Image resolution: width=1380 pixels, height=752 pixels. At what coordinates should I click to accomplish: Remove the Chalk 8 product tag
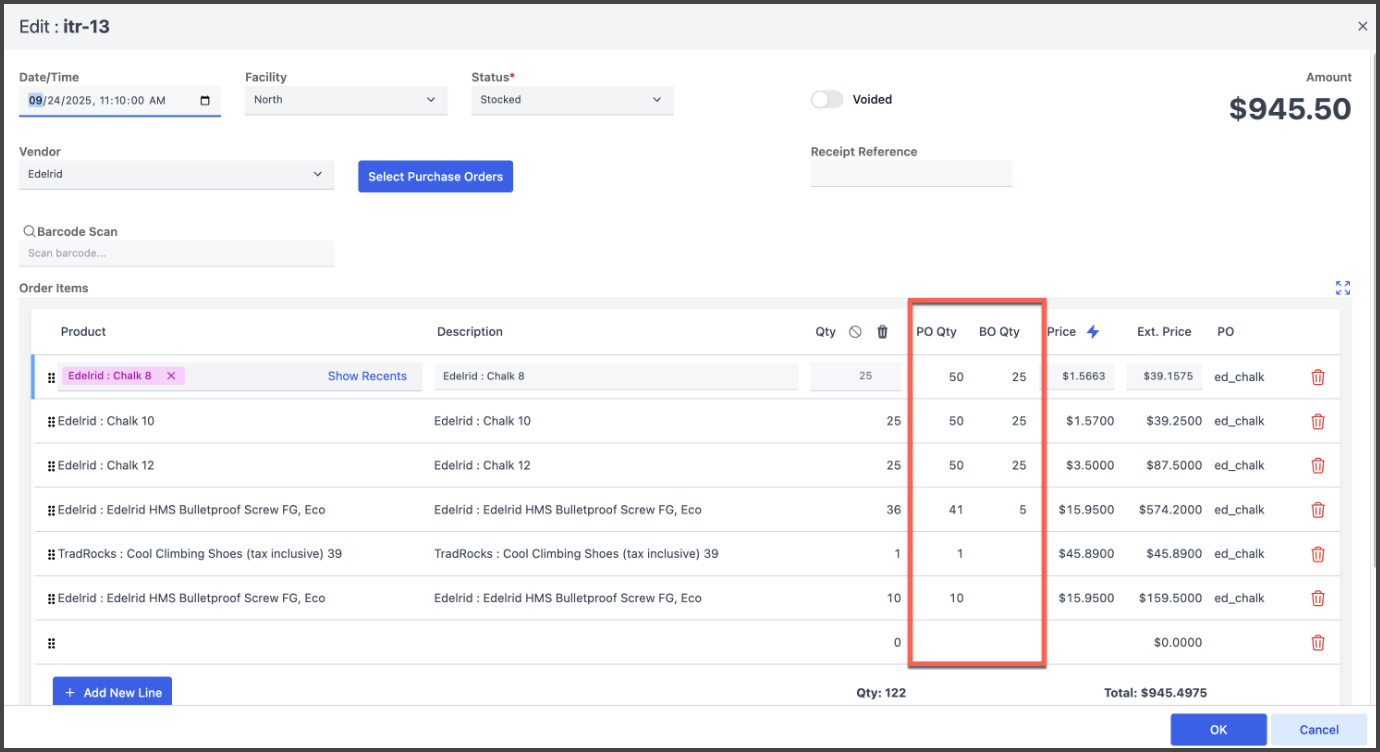(171, 376)
